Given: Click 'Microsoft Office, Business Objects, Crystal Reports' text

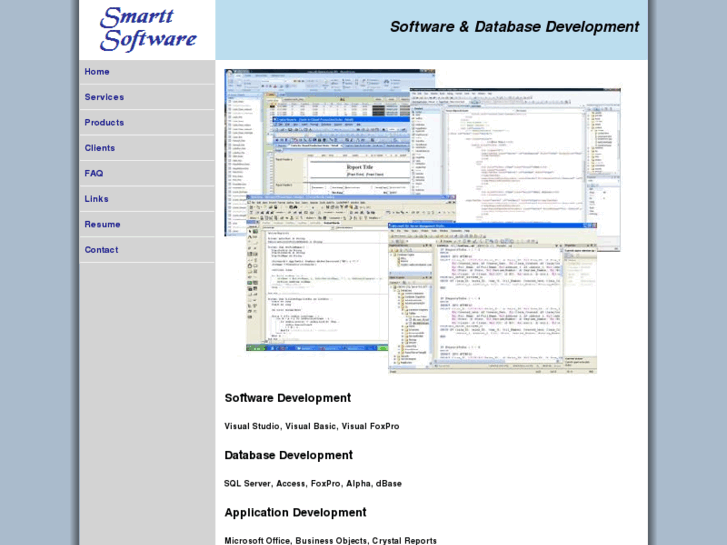Looking at the screenshot, I should [331, 540].
